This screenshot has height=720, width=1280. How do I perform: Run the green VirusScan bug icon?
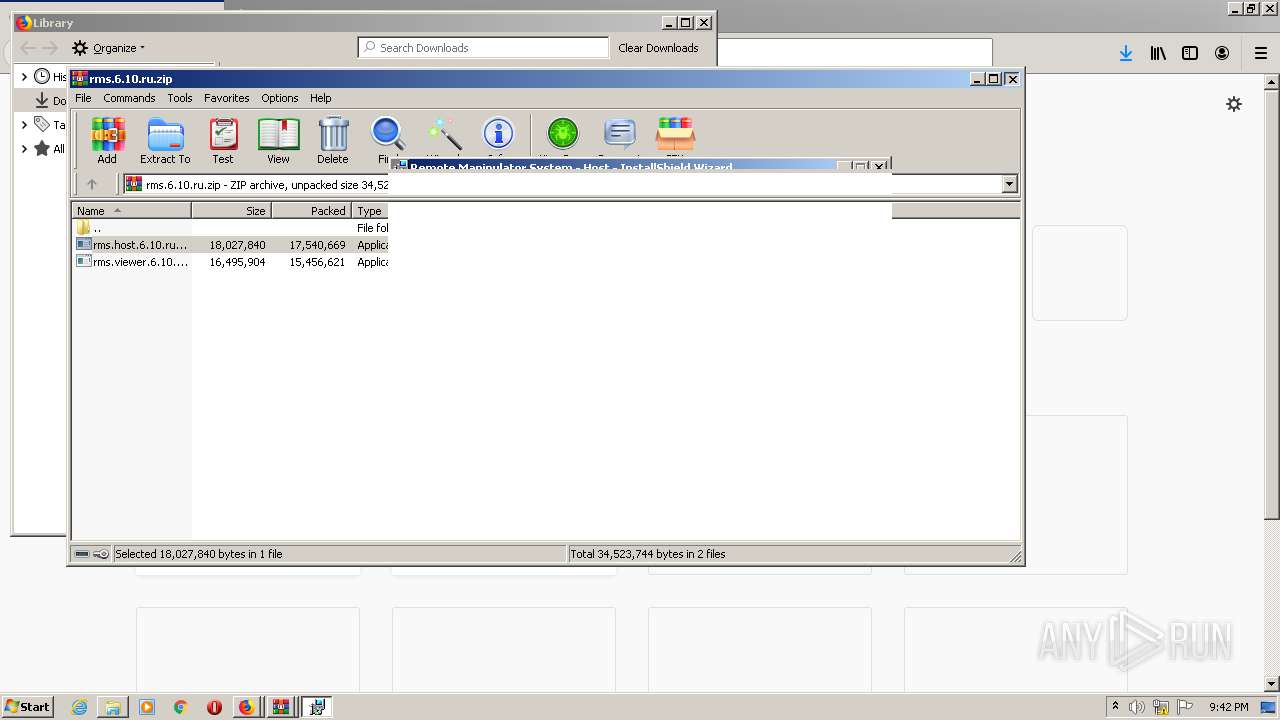562,135
